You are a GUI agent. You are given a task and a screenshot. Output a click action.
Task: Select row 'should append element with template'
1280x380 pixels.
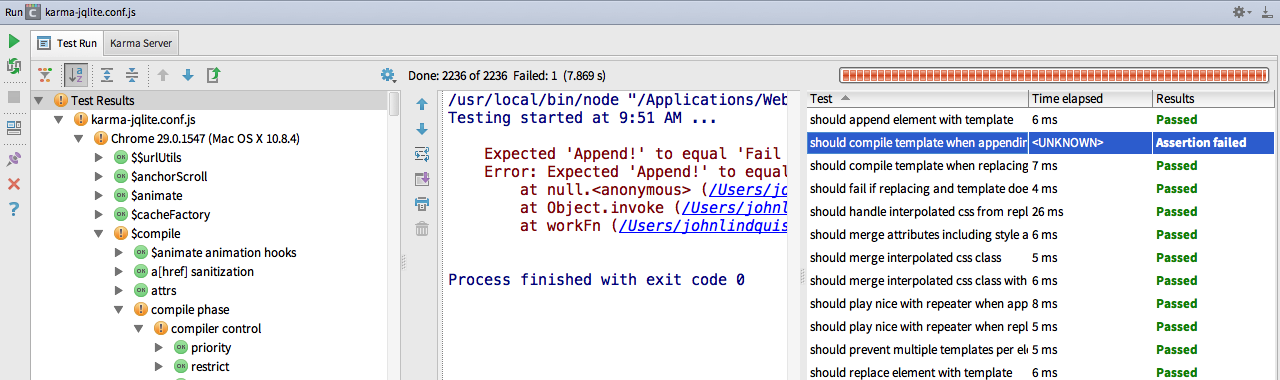coord(1040,119)
